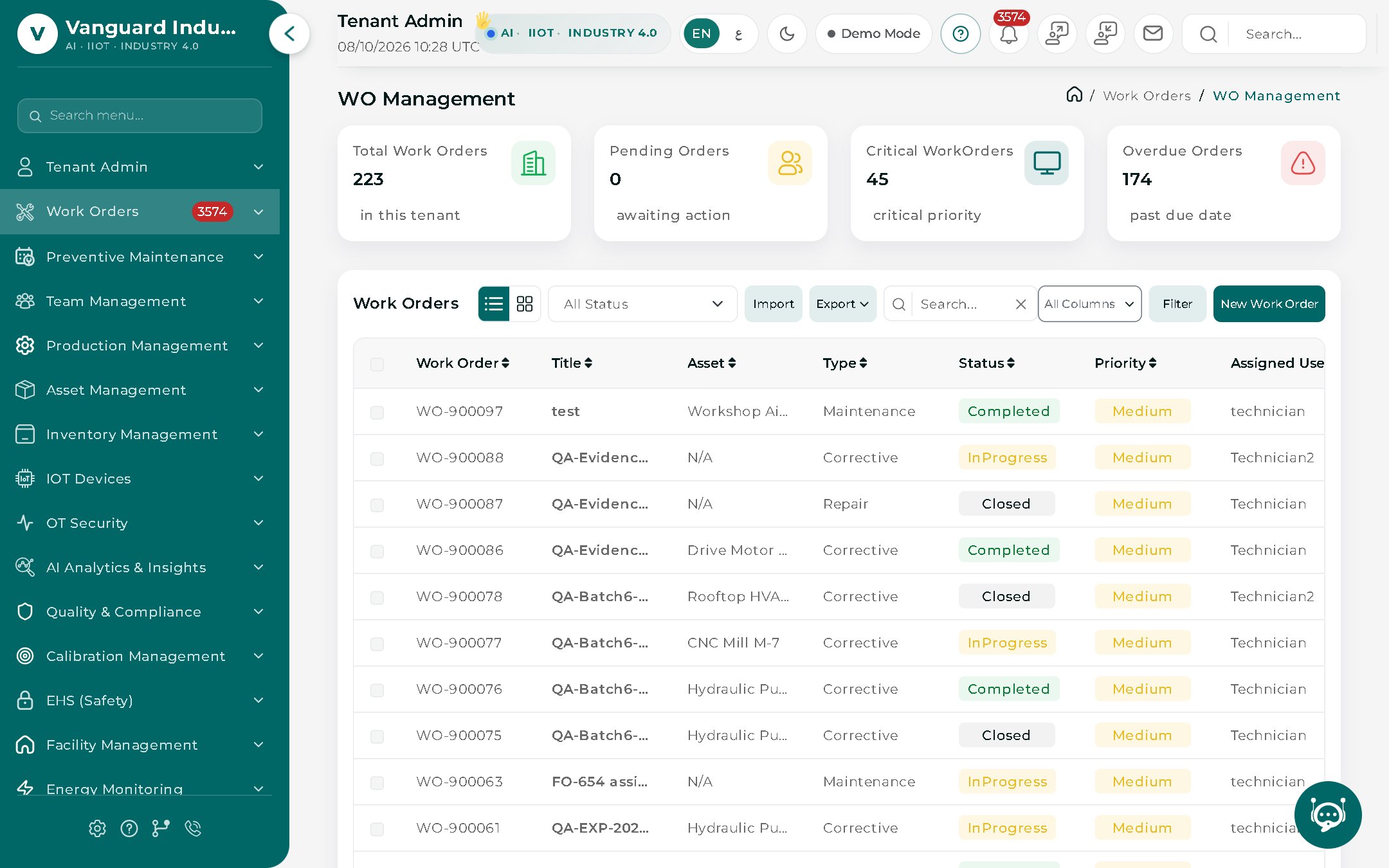This screenshot has width=1389, height=868.
Task: Focus the sidebar Search menu field
Action: tap(140, 116)
